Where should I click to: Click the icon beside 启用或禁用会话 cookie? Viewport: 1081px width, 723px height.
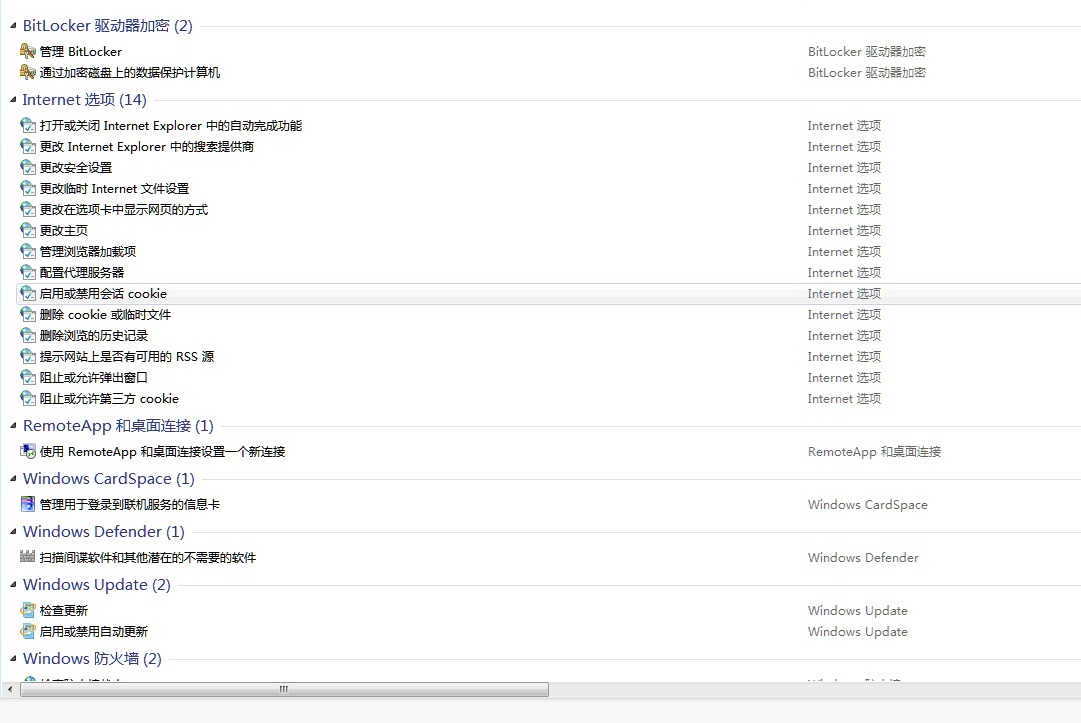(x=28, y=294)
